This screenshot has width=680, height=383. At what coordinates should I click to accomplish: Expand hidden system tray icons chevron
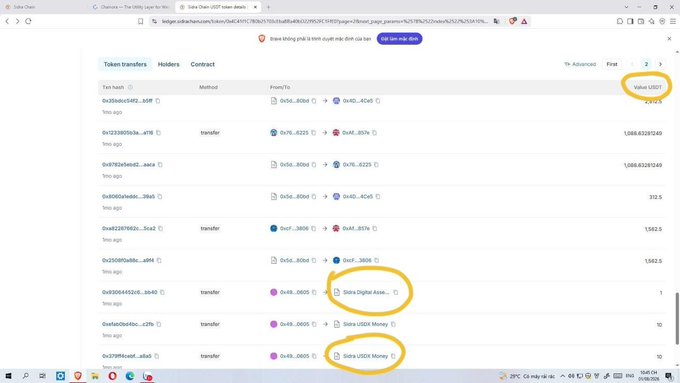tap(562, 376)
